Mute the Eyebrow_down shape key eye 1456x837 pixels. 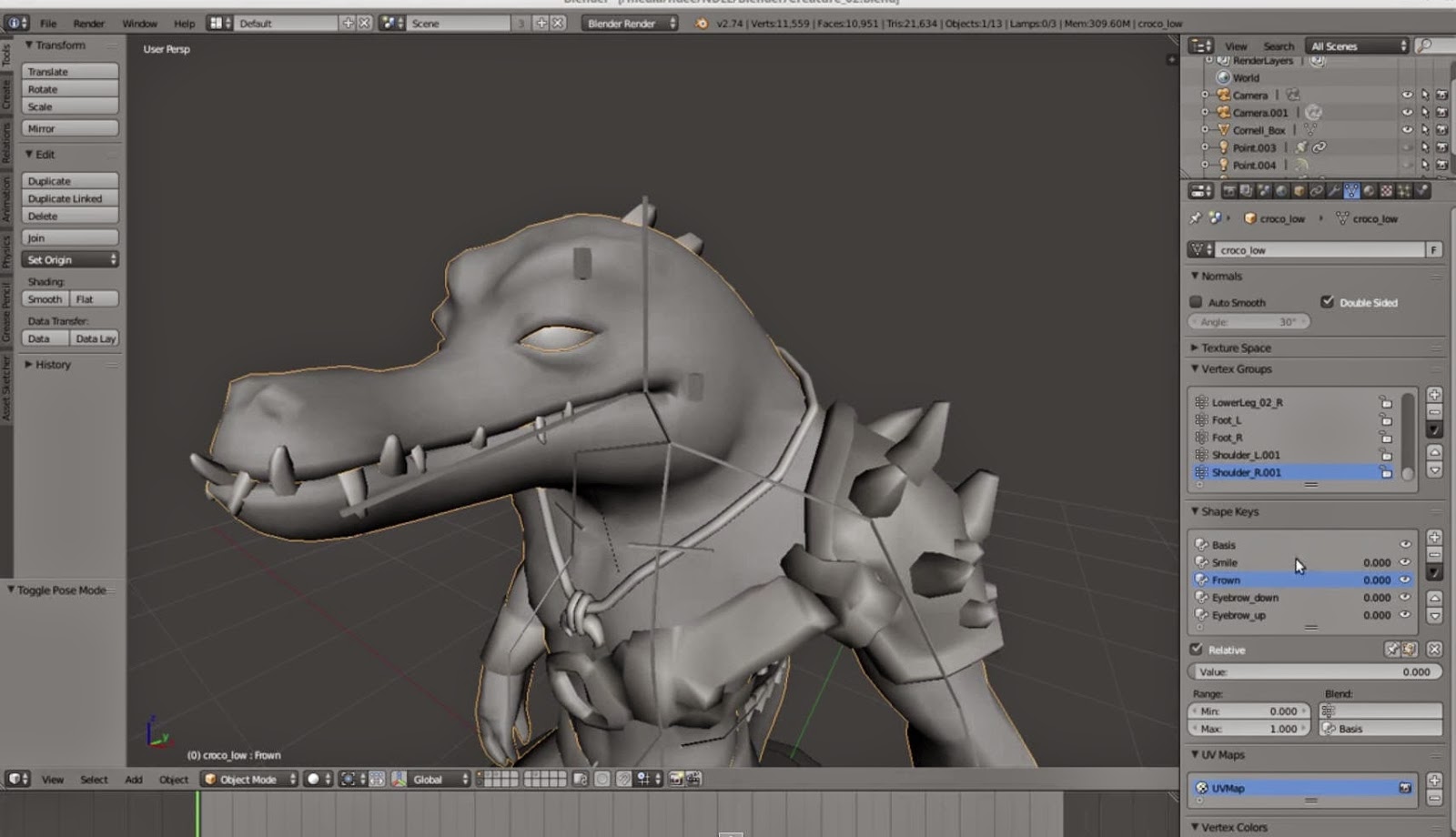tap(1405, 598)
